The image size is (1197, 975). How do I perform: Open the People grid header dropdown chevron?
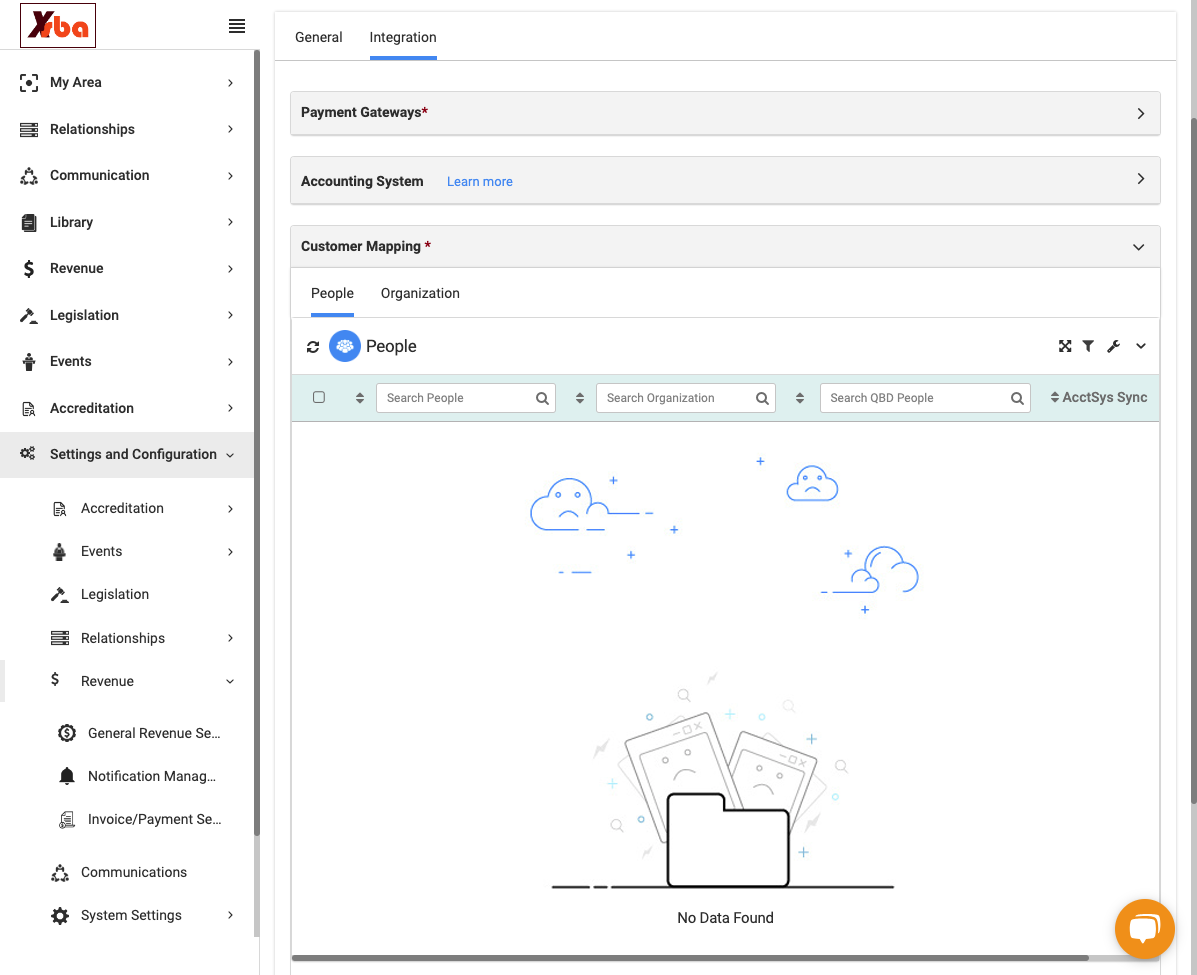(x=1141, y=347)
